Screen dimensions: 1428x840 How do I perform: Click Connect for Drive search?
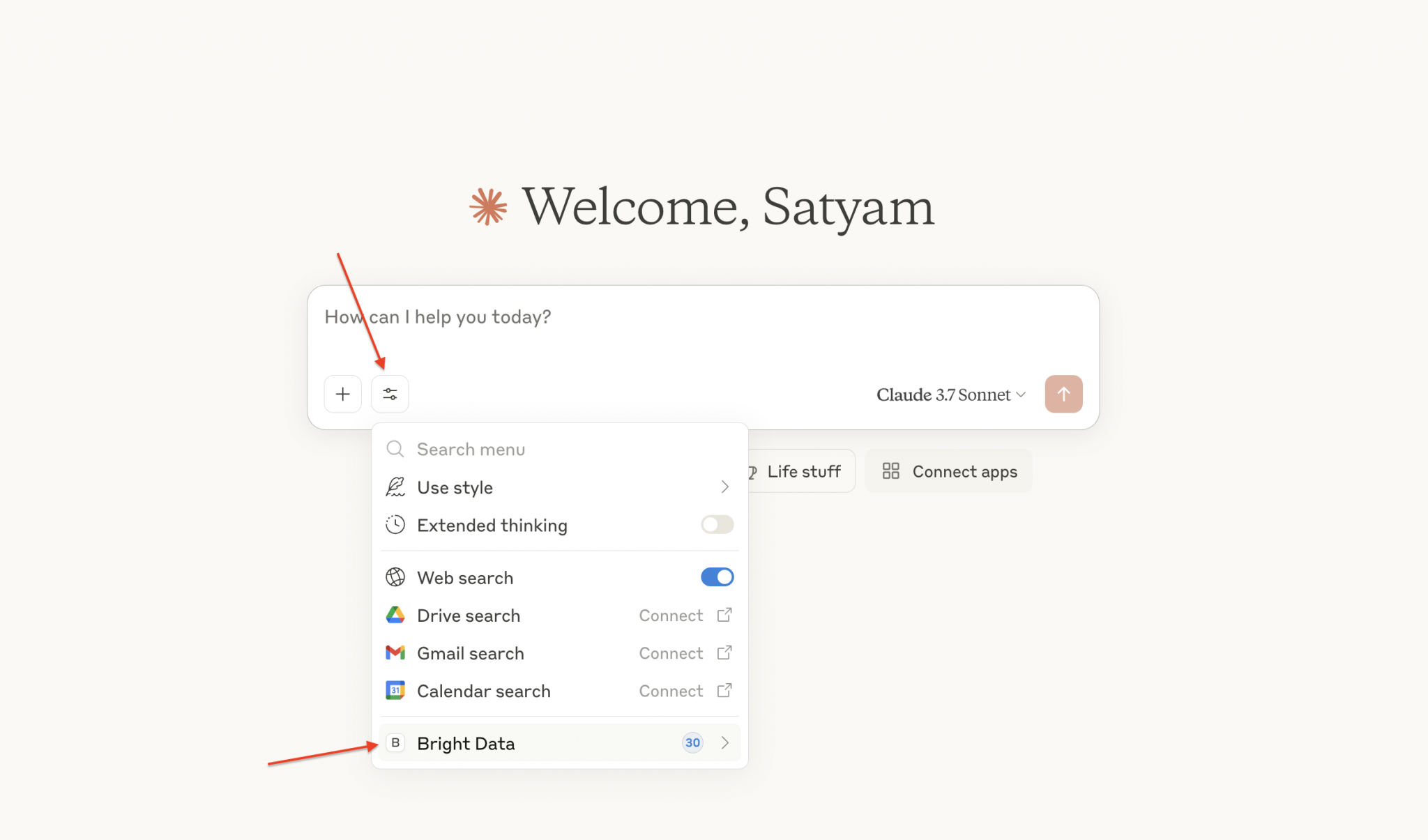click(671, 616)
